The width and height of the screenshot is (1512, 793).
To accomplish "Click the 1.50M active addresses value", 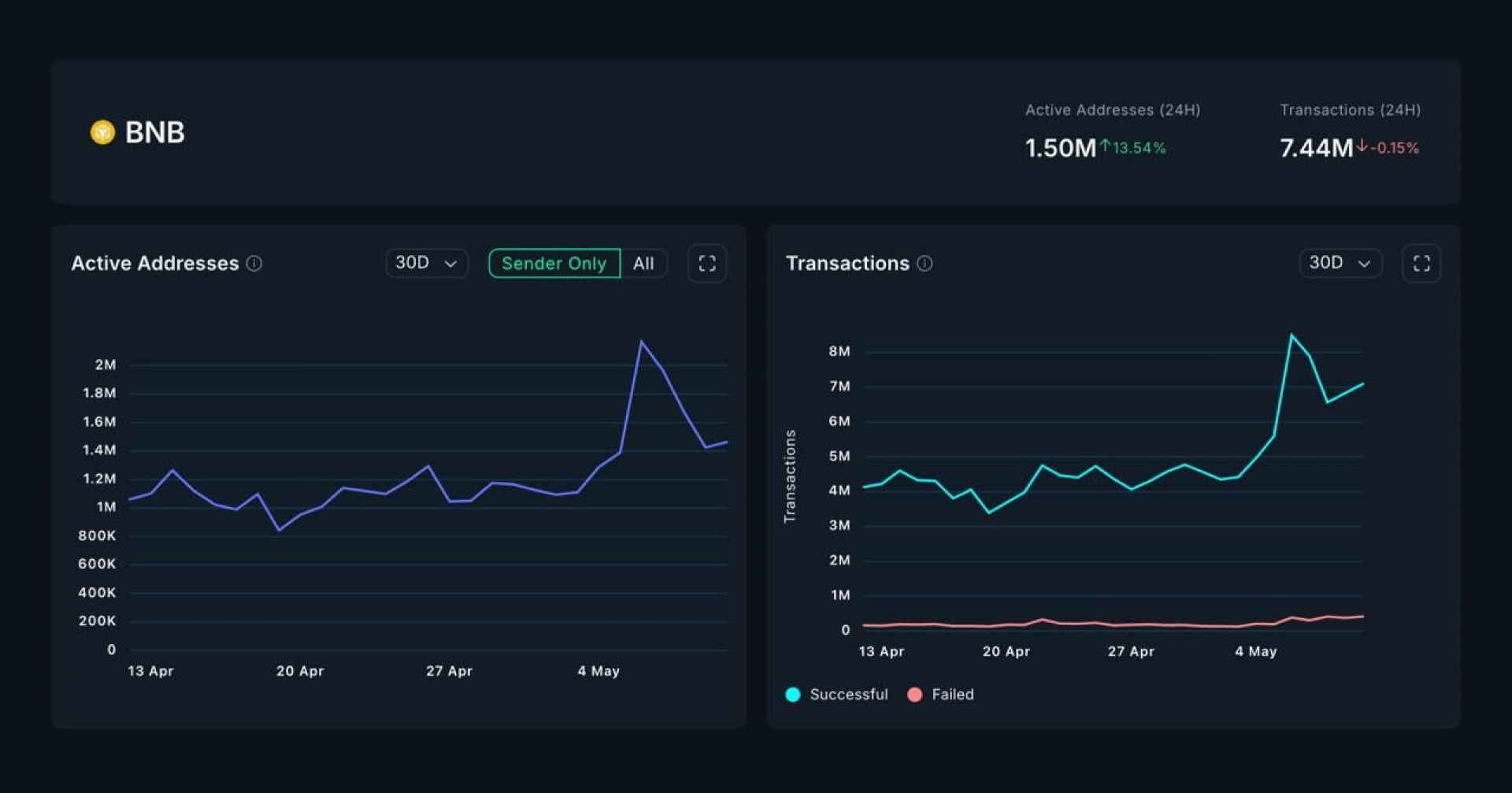I will tap(1060, 148).
